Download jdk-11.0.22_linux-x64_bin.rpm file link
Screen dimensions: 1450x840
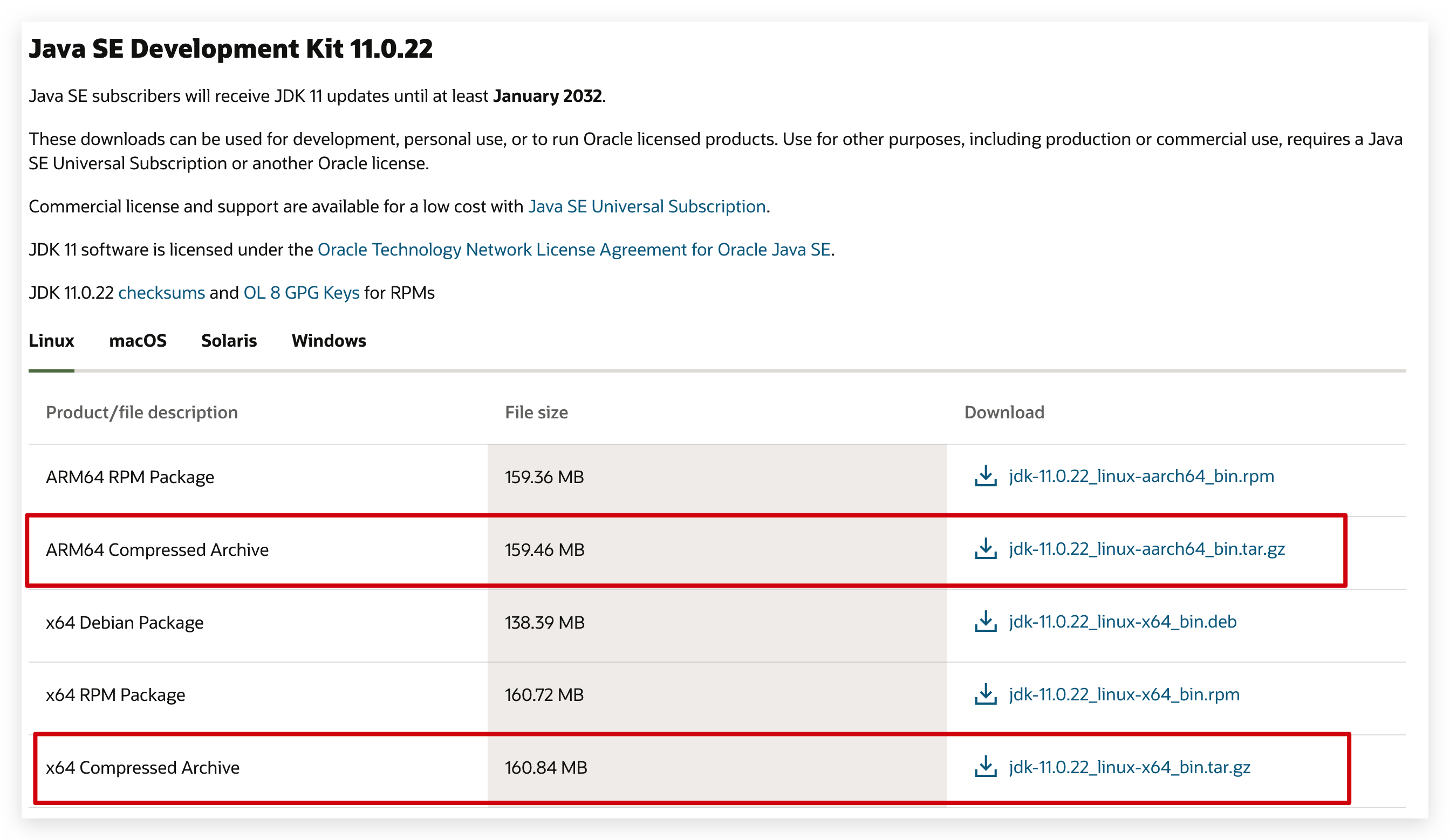tap(1124, 693)
